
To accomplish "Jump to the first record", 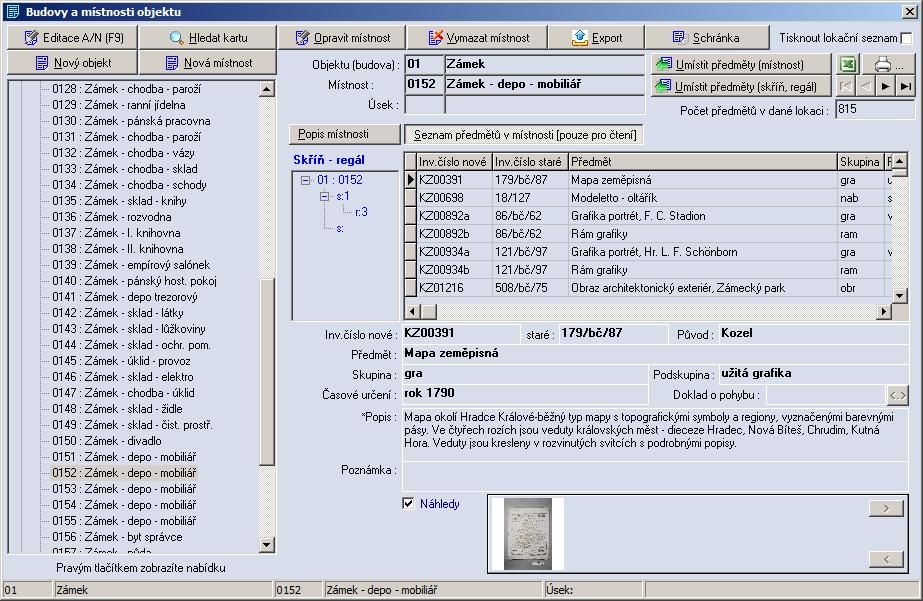I will pyautogui.click(x=846, y=87).
